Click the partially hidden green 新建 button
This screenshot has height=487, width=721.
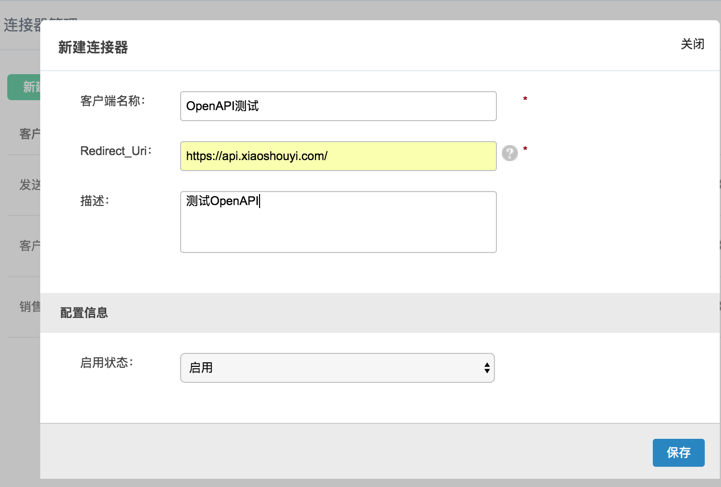(x=24, y=87)
